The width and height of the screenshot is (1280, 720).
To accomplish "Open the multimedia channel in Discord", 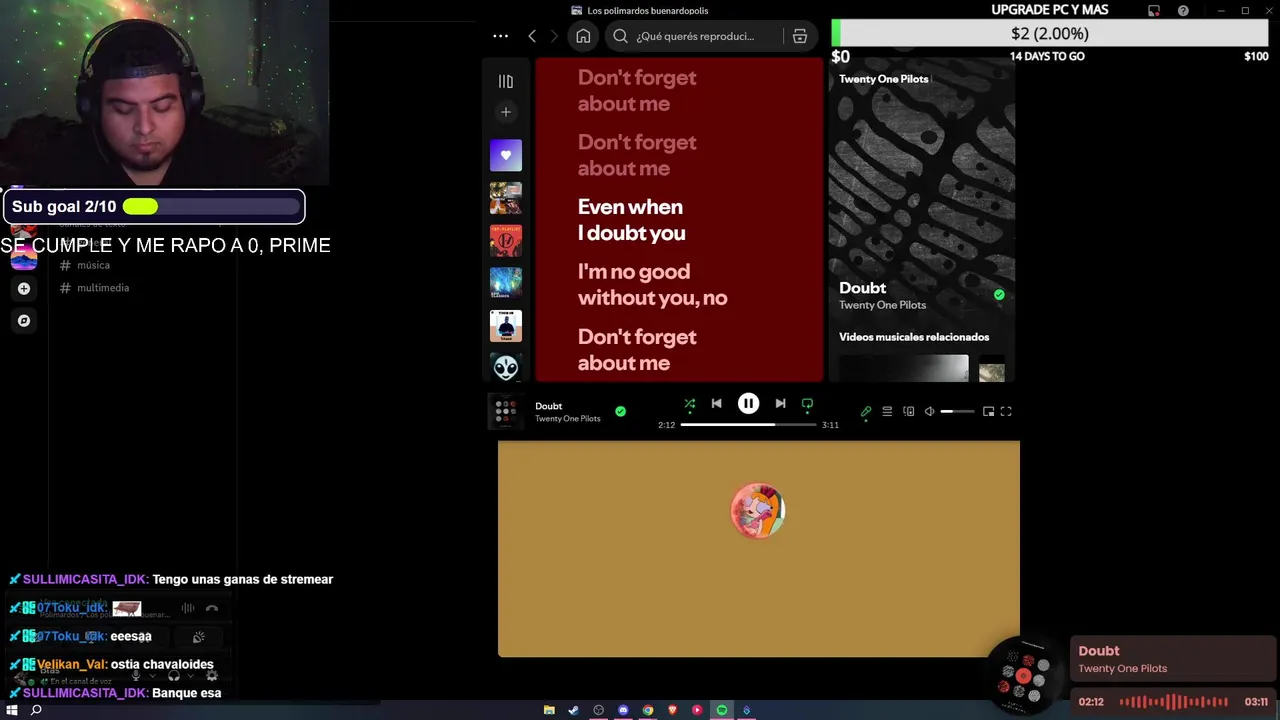I will [102, 288].
